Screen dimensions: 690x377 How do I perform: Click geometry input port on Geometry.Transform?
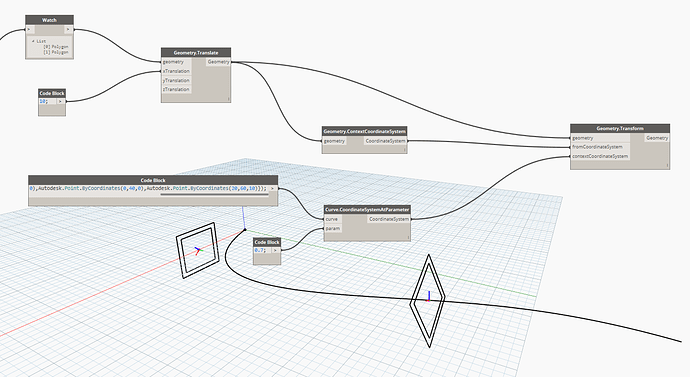600,138
